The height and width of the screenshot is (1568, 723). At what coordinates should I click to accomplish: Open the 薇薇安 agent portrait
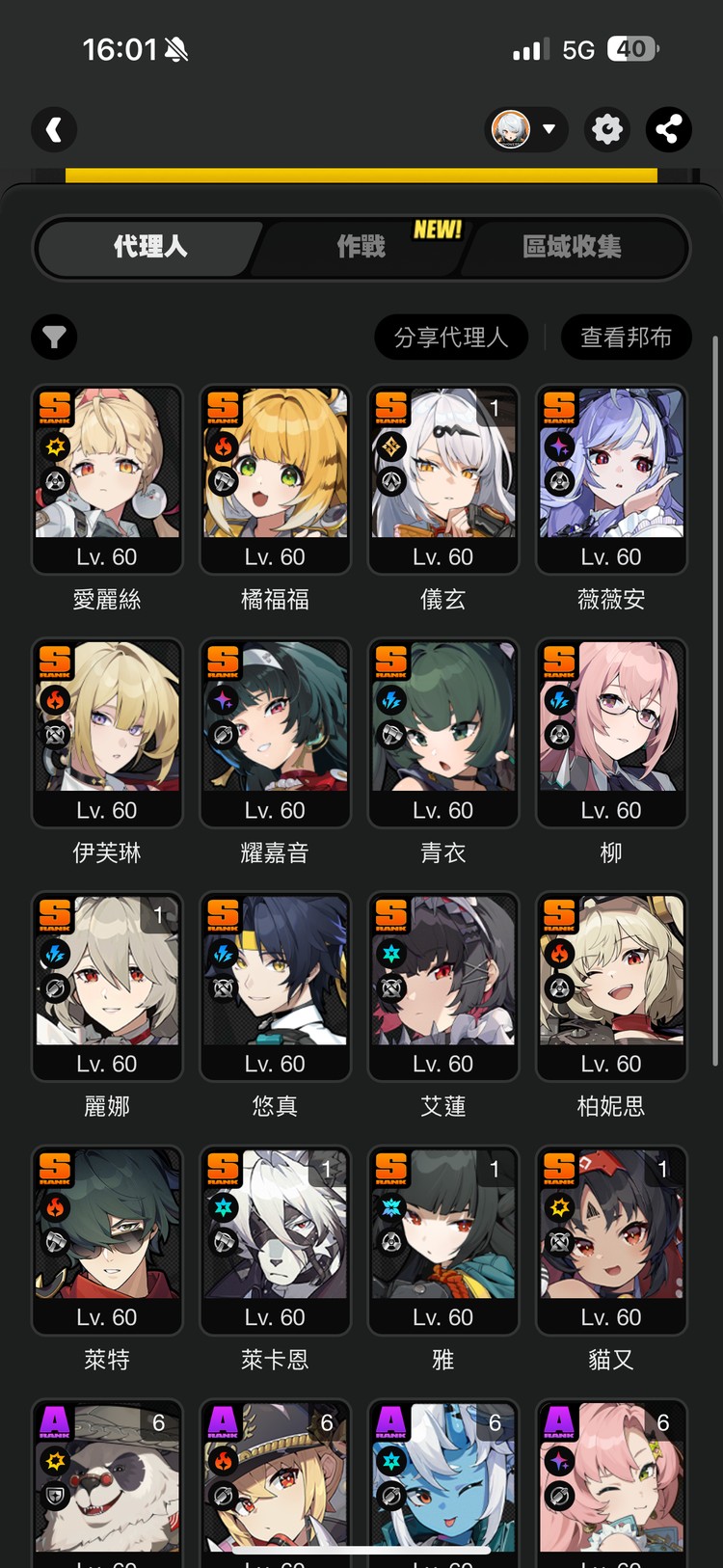pyautogui.click(x=611, y=463)
